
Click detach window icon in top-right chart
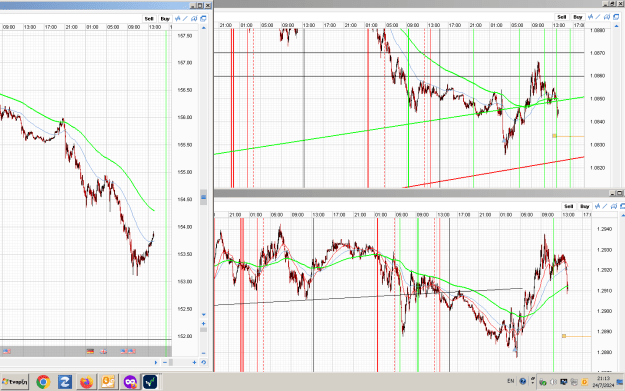coord(616,17)
